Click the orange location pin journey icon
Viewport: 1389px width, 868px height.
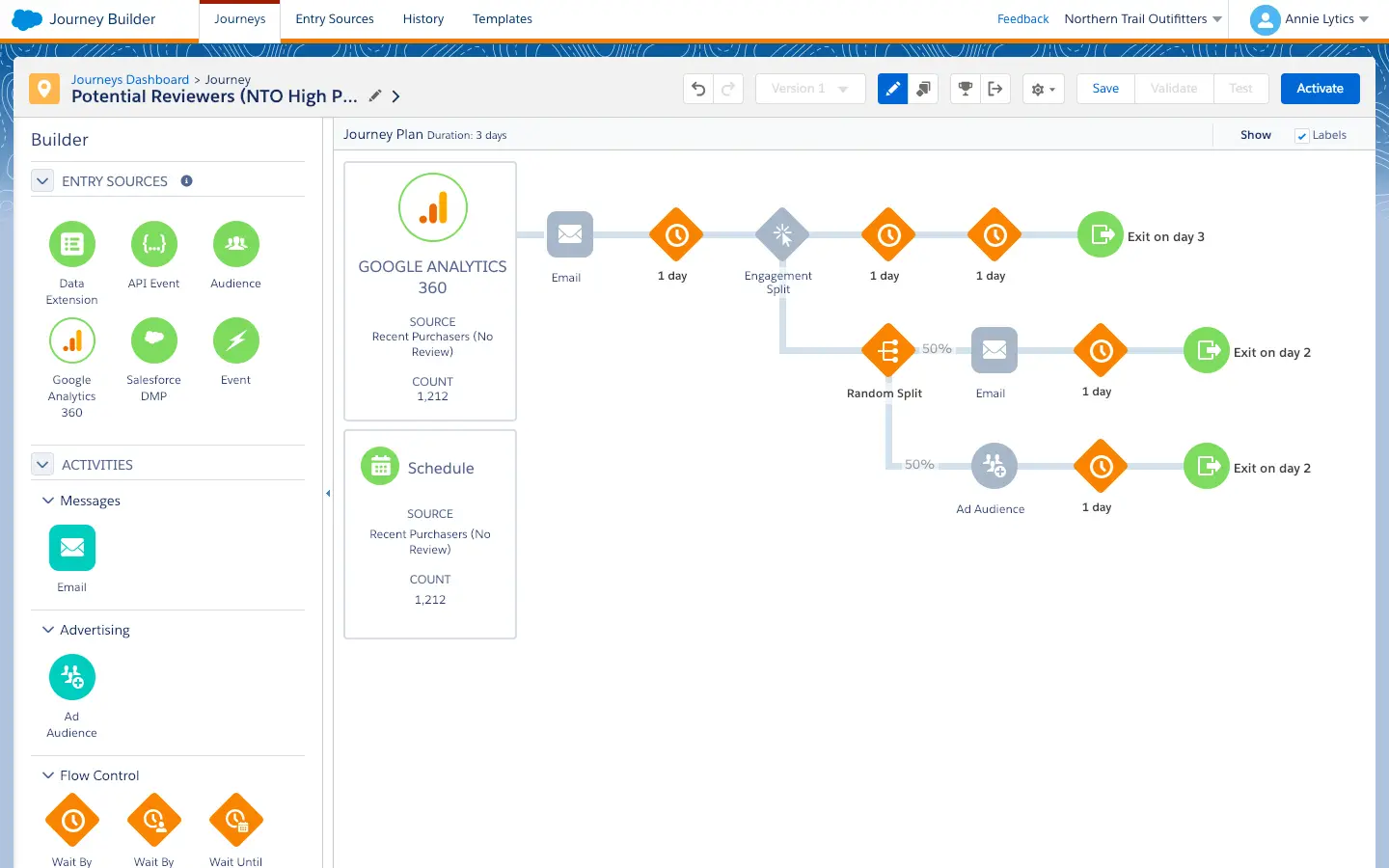coord(43,89)
